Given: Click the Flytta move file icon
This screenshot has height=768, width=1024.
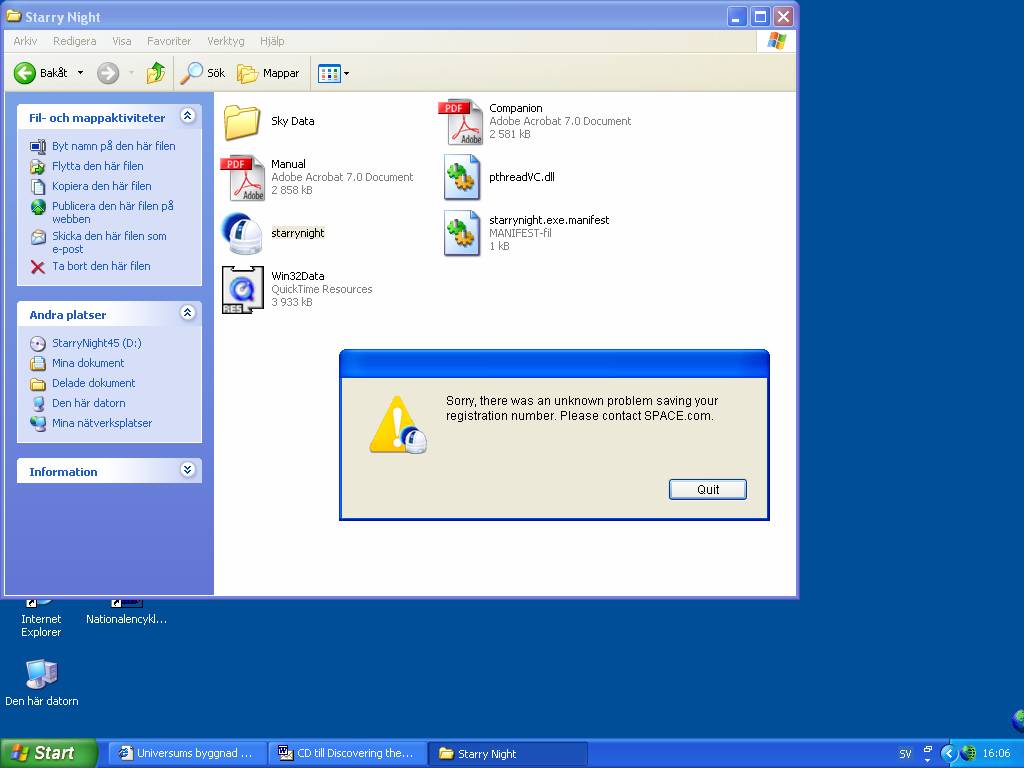Looking at the screenshot, I should click(x=38, y=167).
